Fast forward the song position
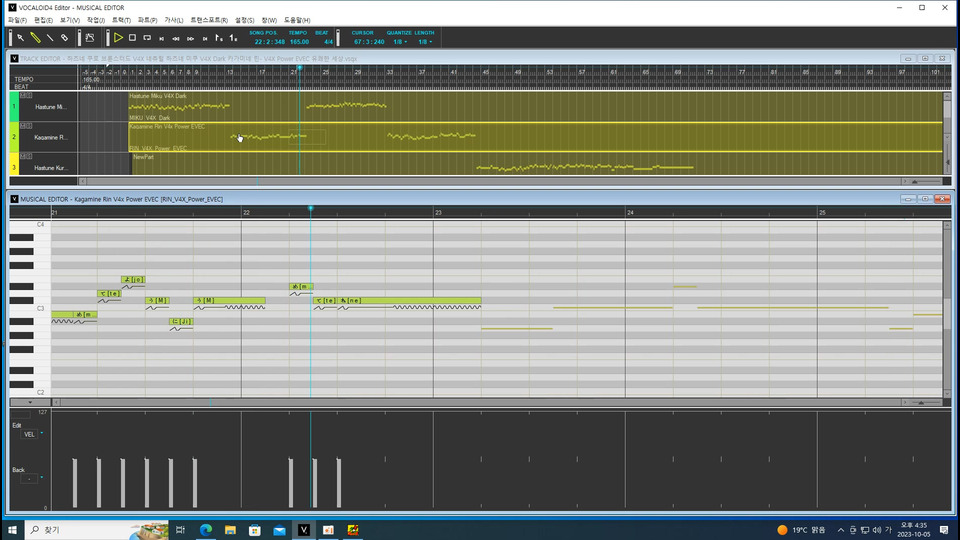The image size is (960, 540). (190, 39)
